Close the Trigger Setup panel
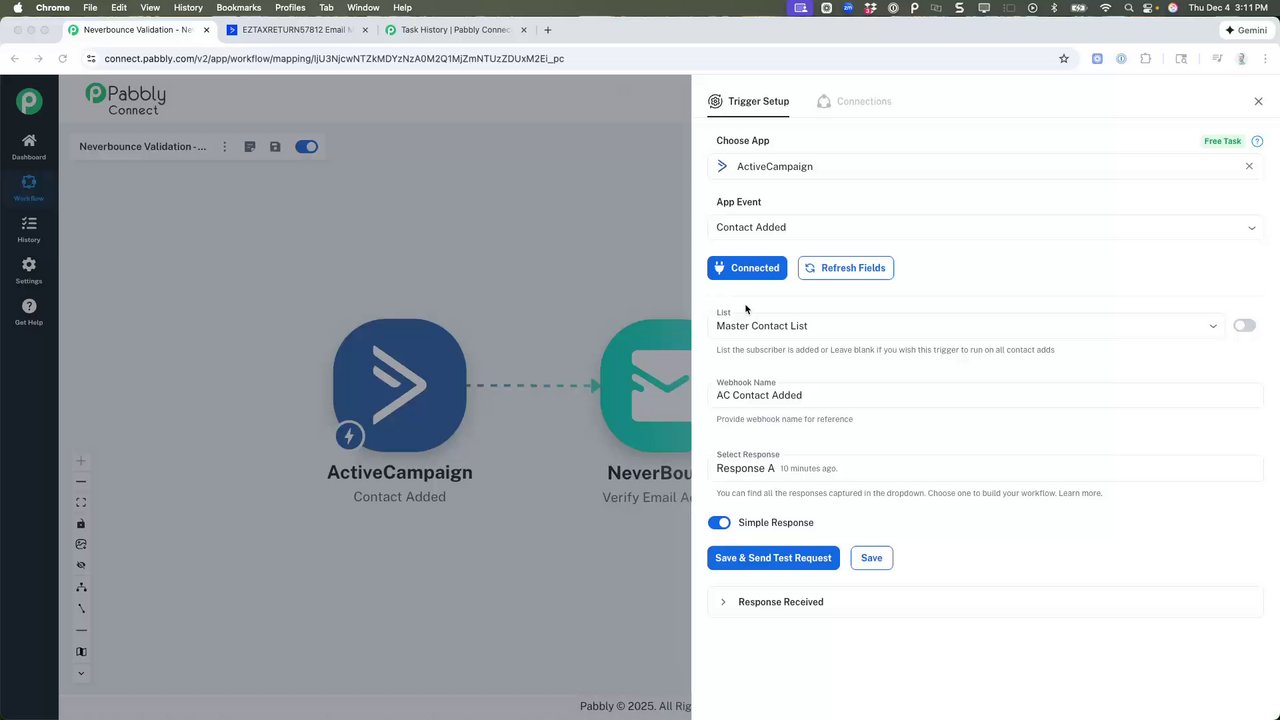This screenshot has height=720, width=1280. click(x=1258, y=101)
